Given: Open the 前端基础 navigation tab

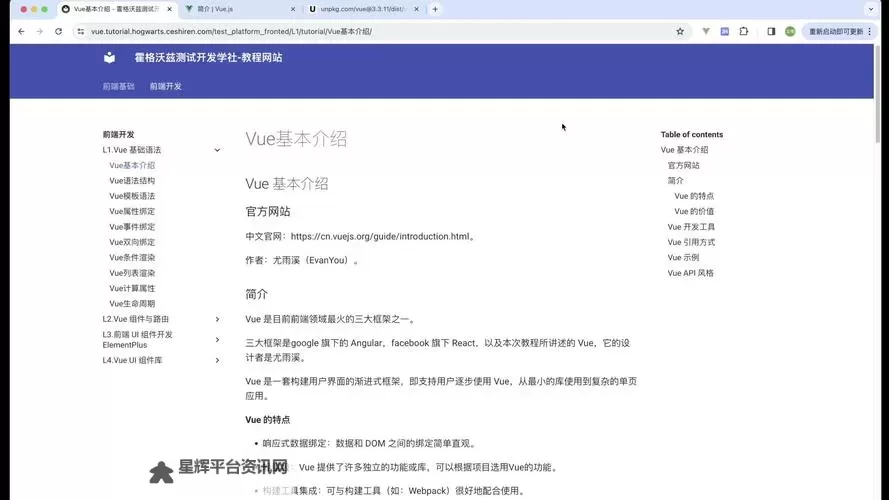Looking at the screenshot, I should coord(118,86).
